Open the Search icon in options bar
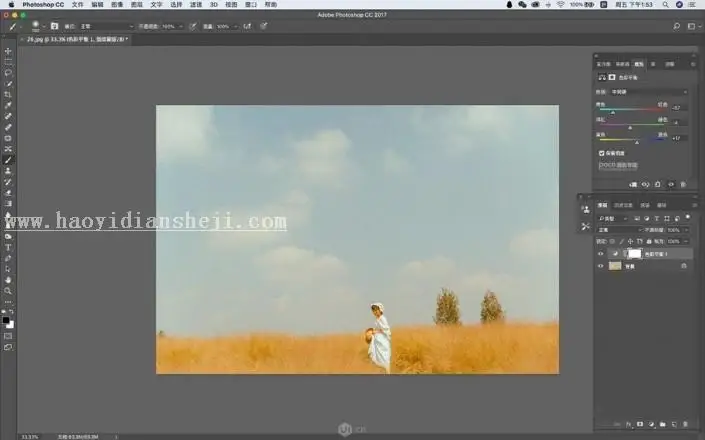The image size is (705, 440). tap(677, 27)
